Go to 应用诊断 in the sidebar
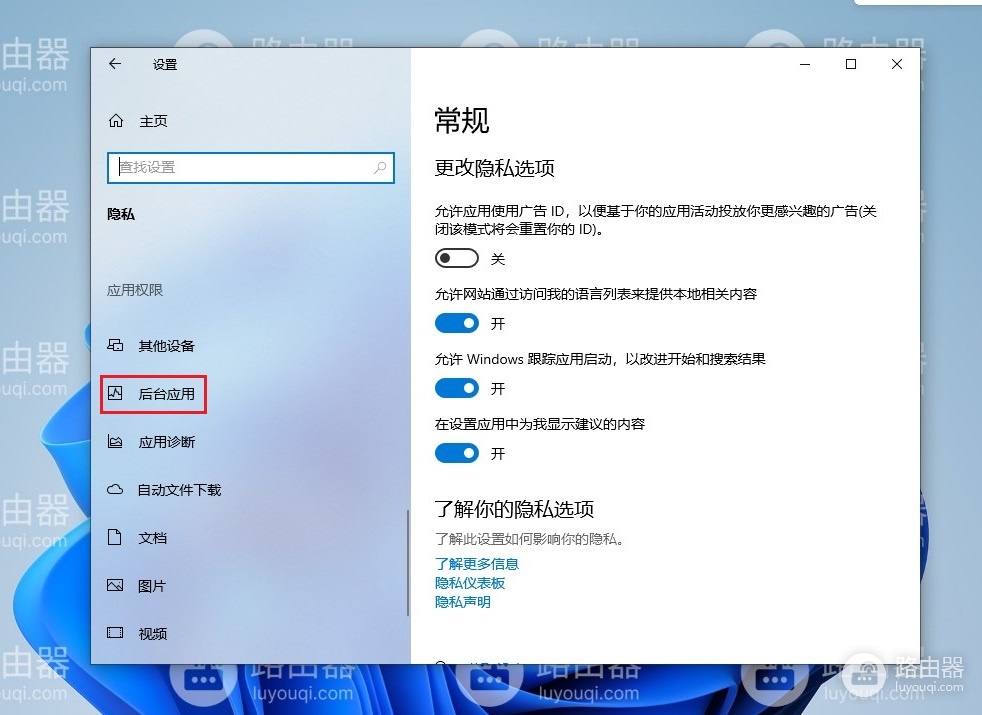The width and height of the screenshot is (982, 715). coord(167,442)
